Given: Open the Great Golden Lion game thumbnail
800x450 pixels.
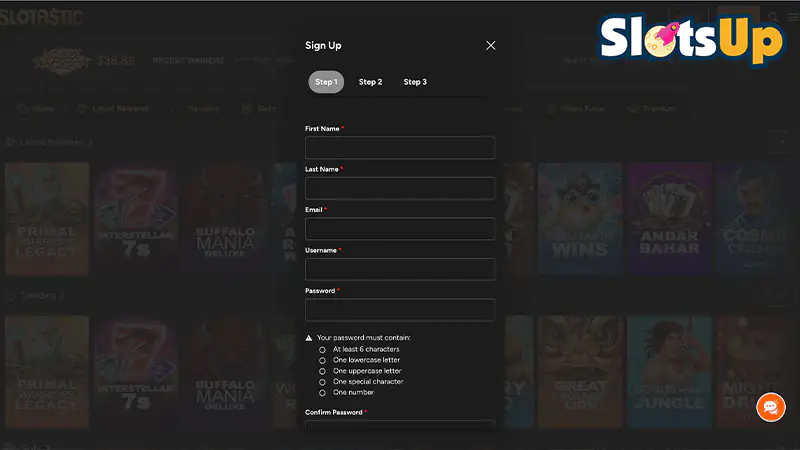Looking at the screenshot, I should coord(580,372).
